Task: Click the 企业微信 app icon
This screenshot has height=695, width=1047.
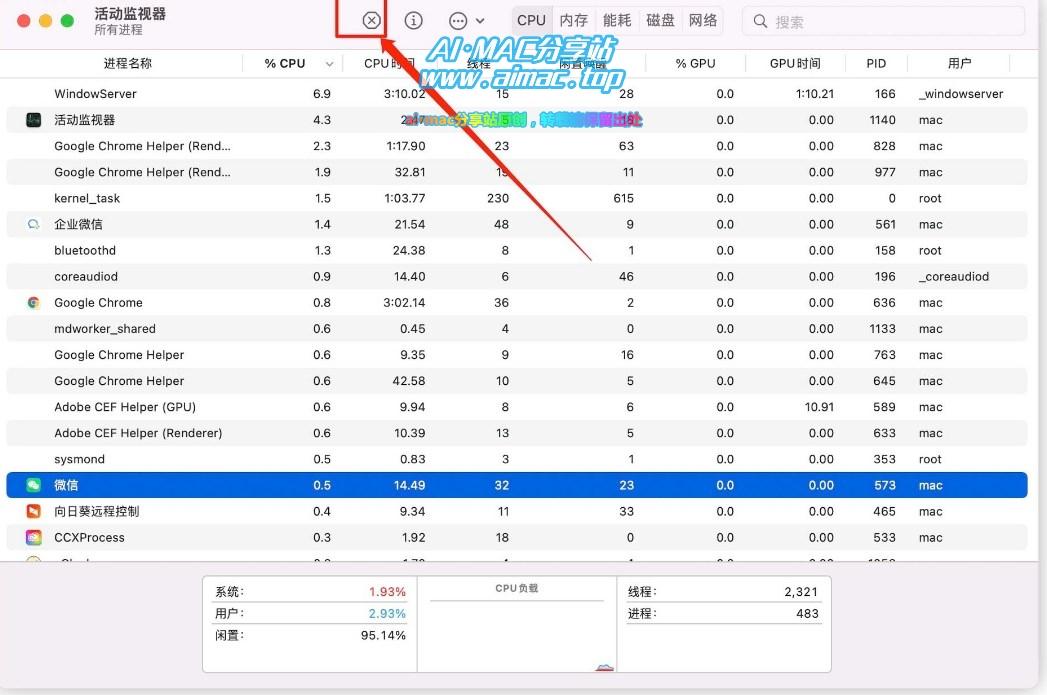Action: [33, 224]
